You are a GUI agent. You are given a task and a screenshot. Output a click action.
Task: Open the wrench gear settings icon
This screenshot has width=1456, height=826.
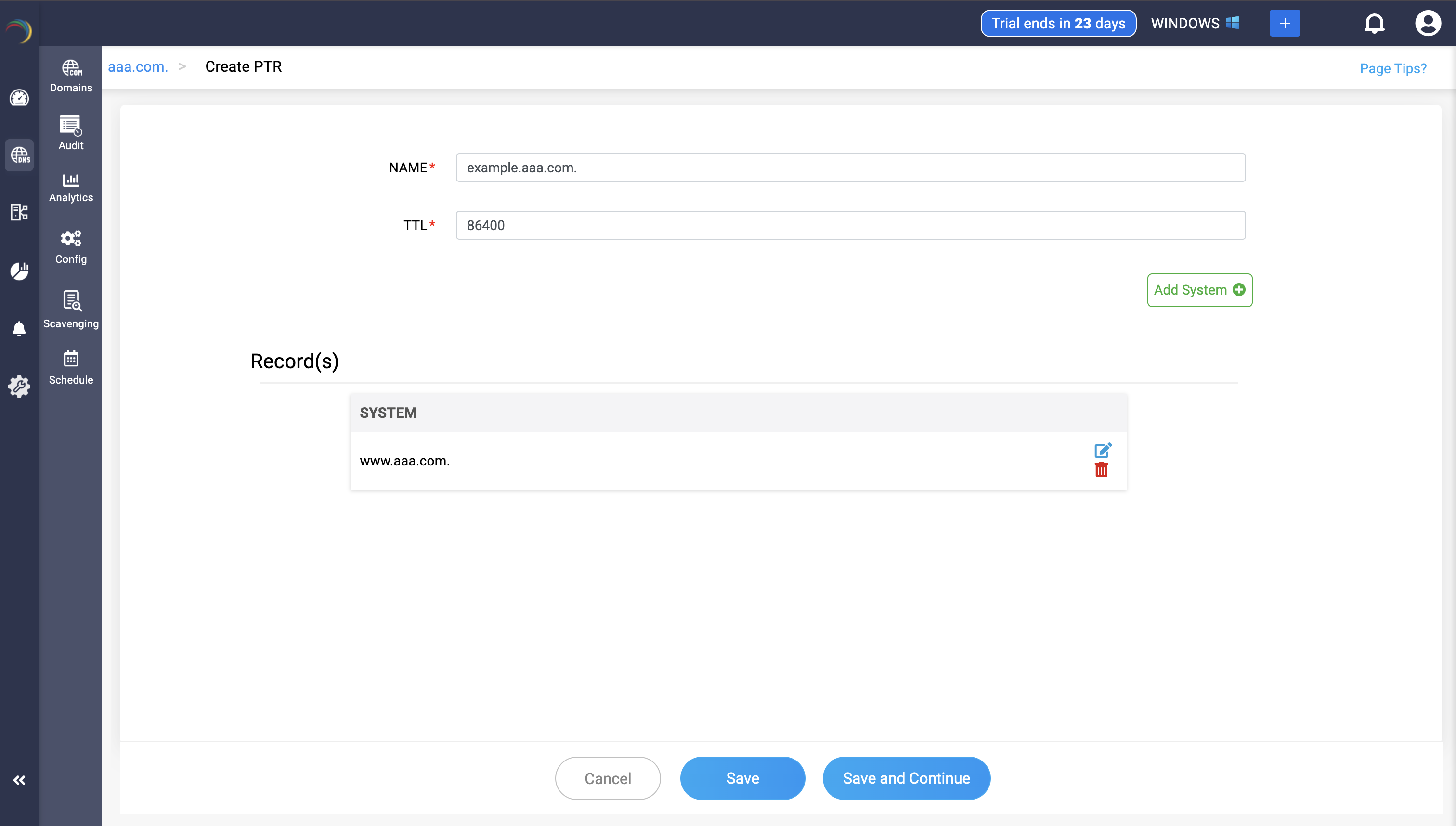pos(19,387)
